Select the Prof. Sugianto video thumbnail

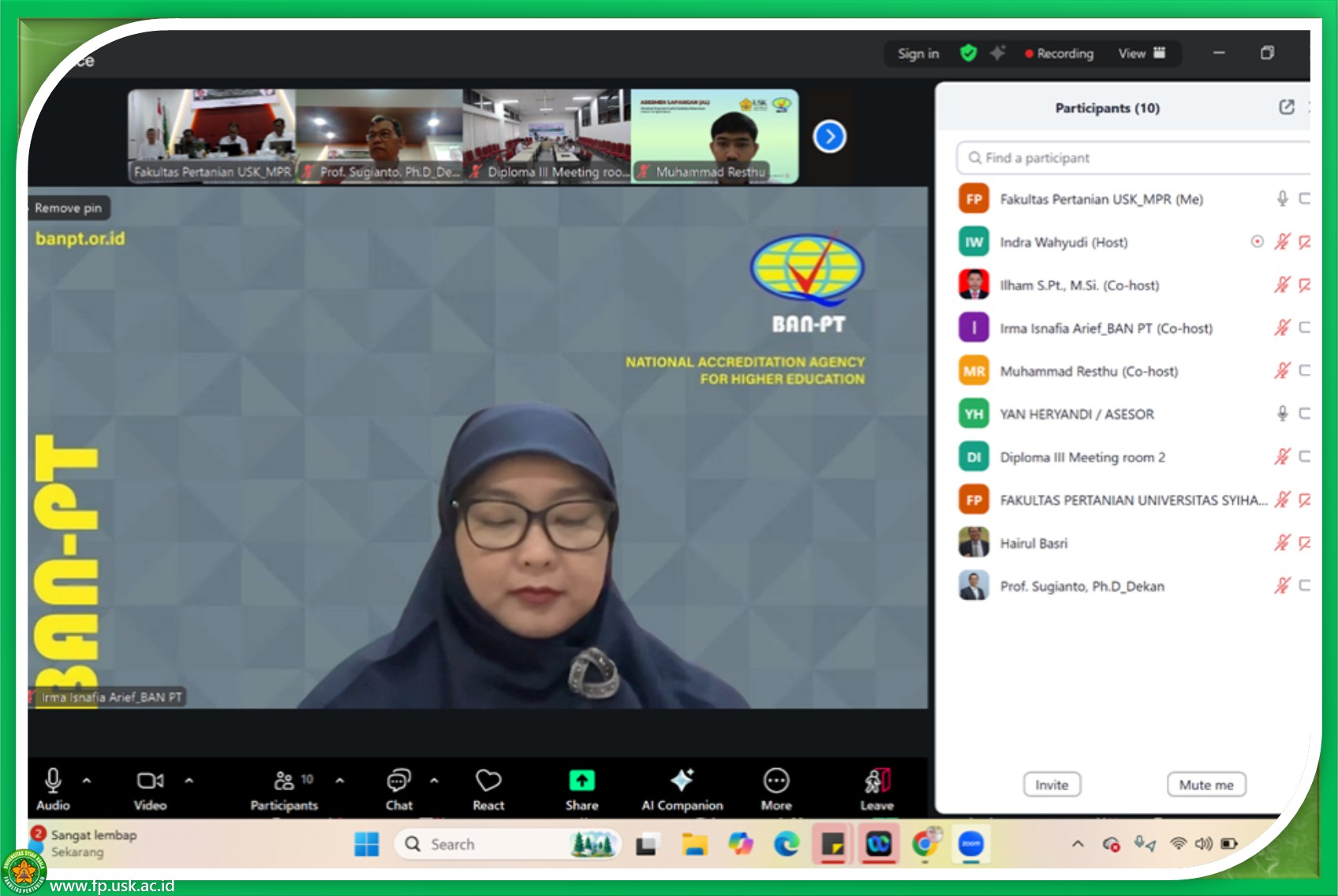379,136
